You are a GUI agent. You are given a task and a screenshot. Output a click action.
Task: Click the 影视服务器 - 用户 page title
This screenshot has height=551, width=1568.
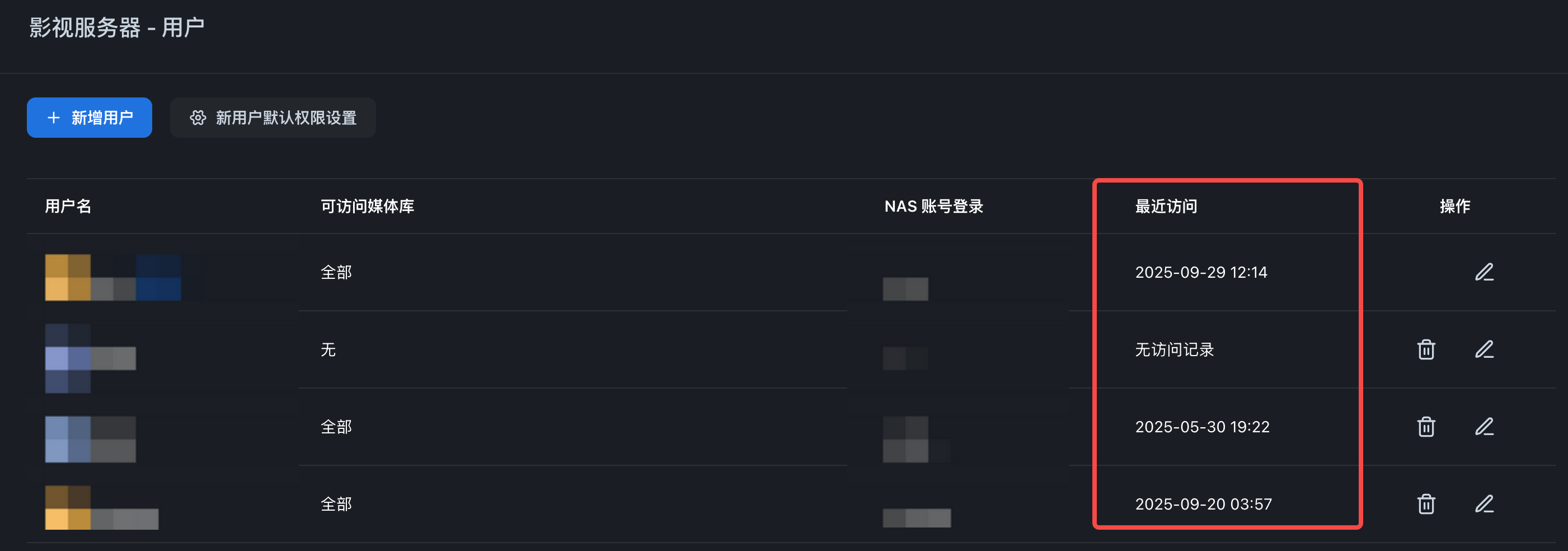(x=117, y=28)
